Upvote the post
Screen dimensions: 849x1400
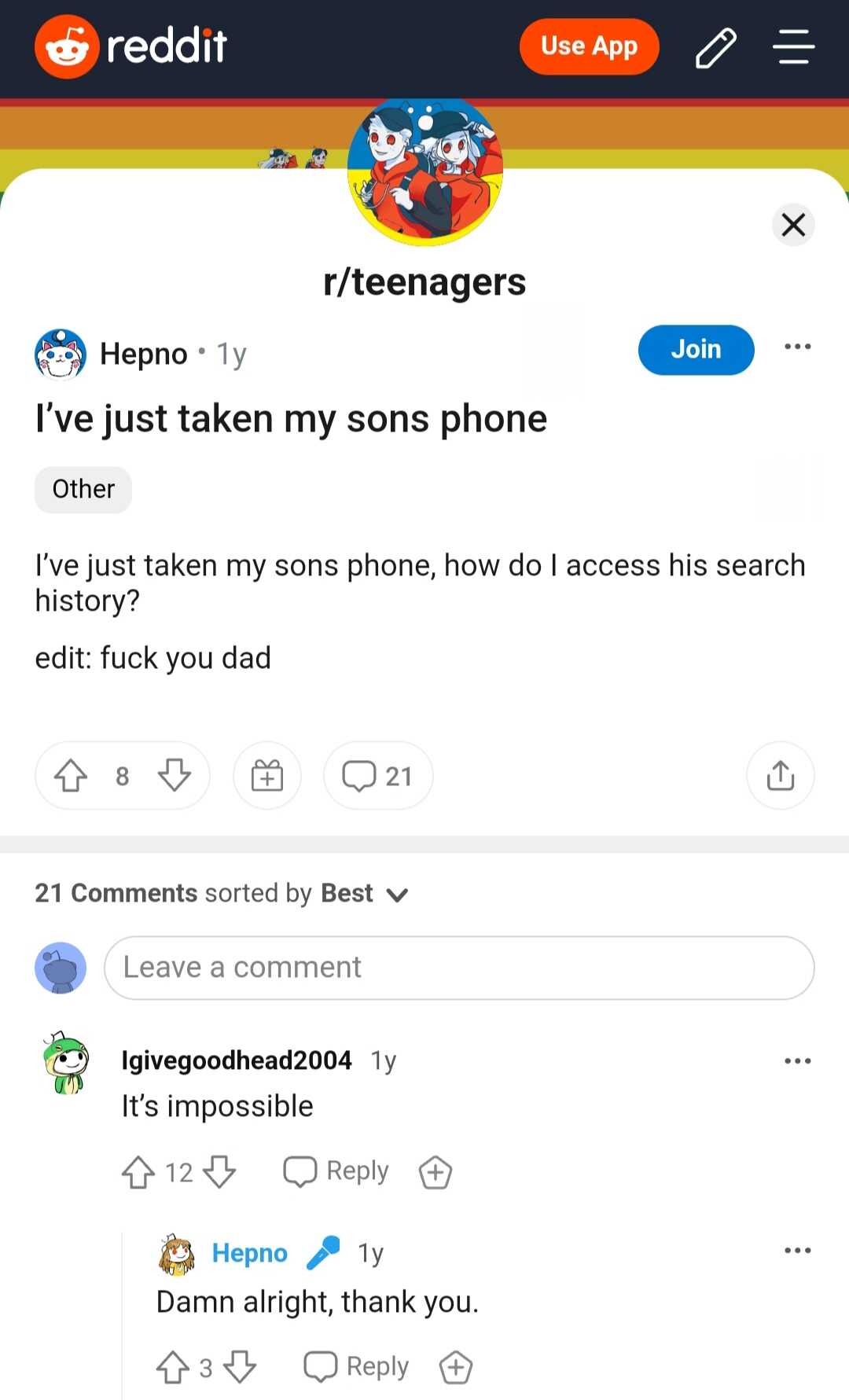[x=71, y=776]
